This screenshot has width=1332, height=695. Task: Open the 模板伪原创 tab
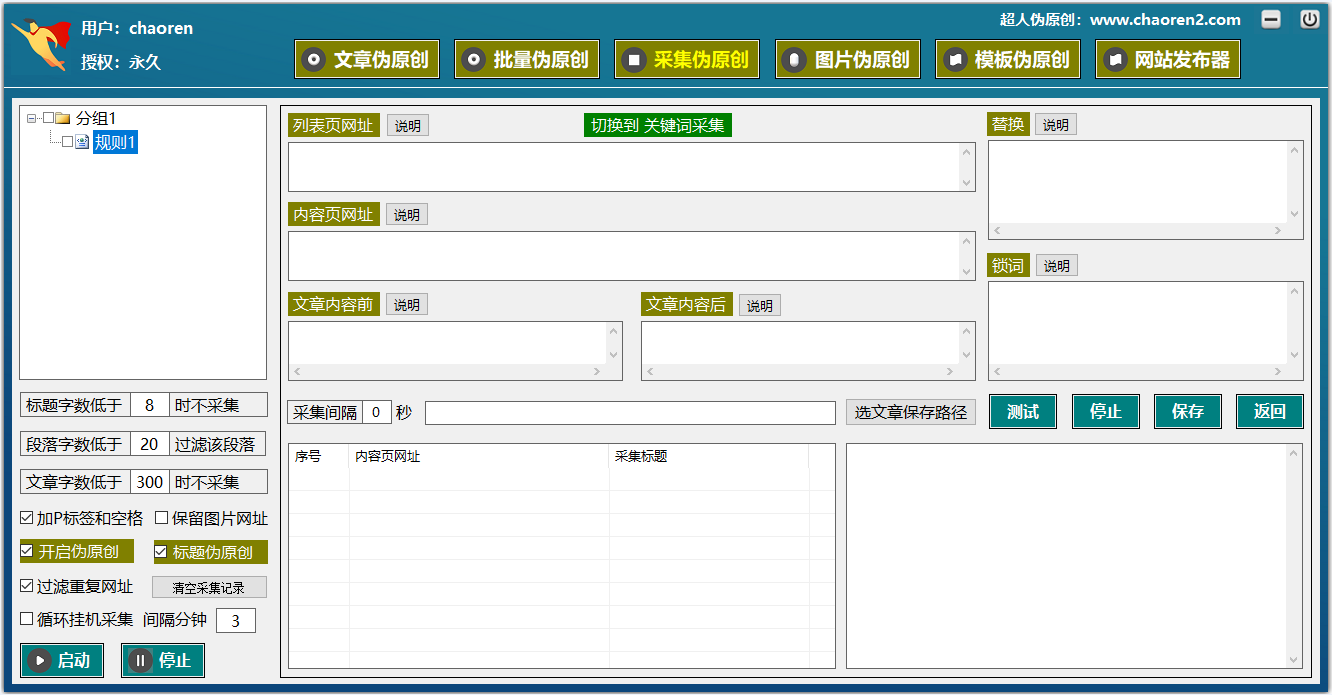(1008, 59)
